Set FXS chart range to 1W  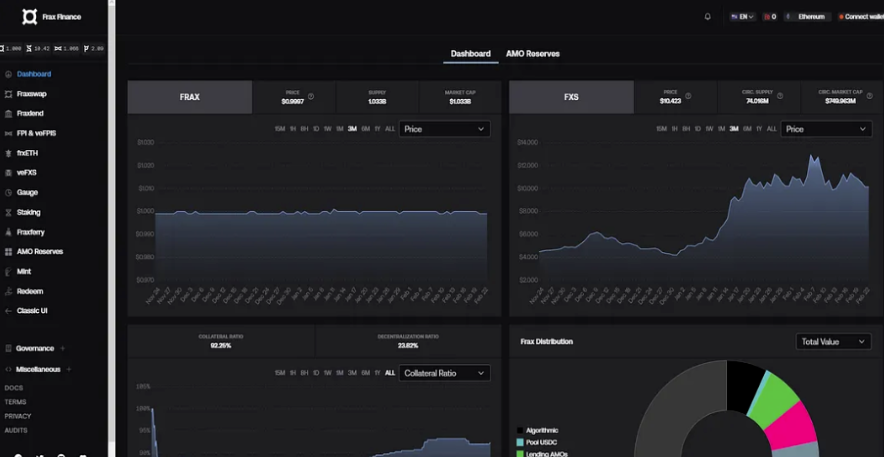[709, 129]
